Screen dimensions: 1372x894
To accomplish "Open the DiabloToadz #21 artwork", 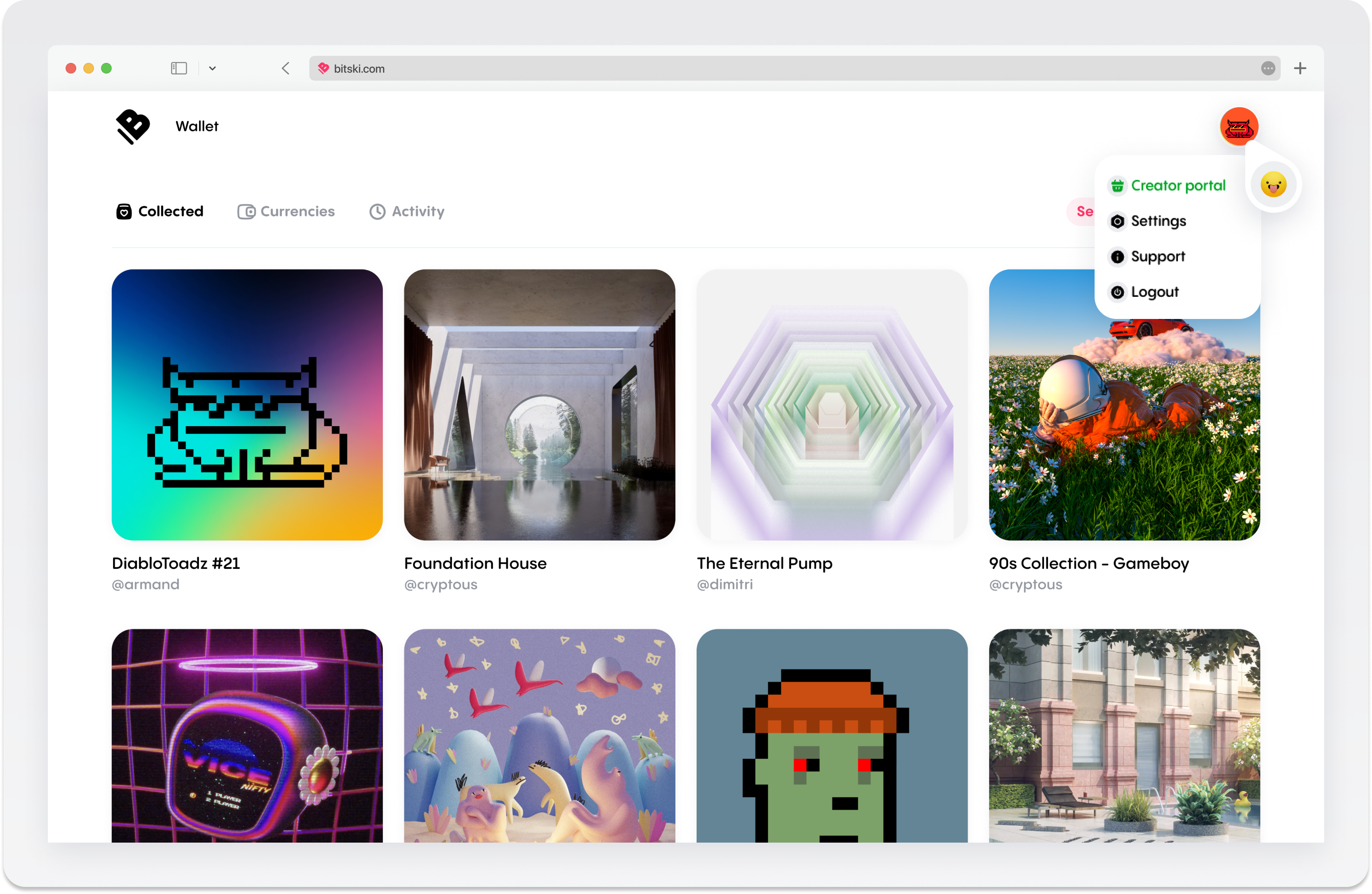I will (247, 404).
